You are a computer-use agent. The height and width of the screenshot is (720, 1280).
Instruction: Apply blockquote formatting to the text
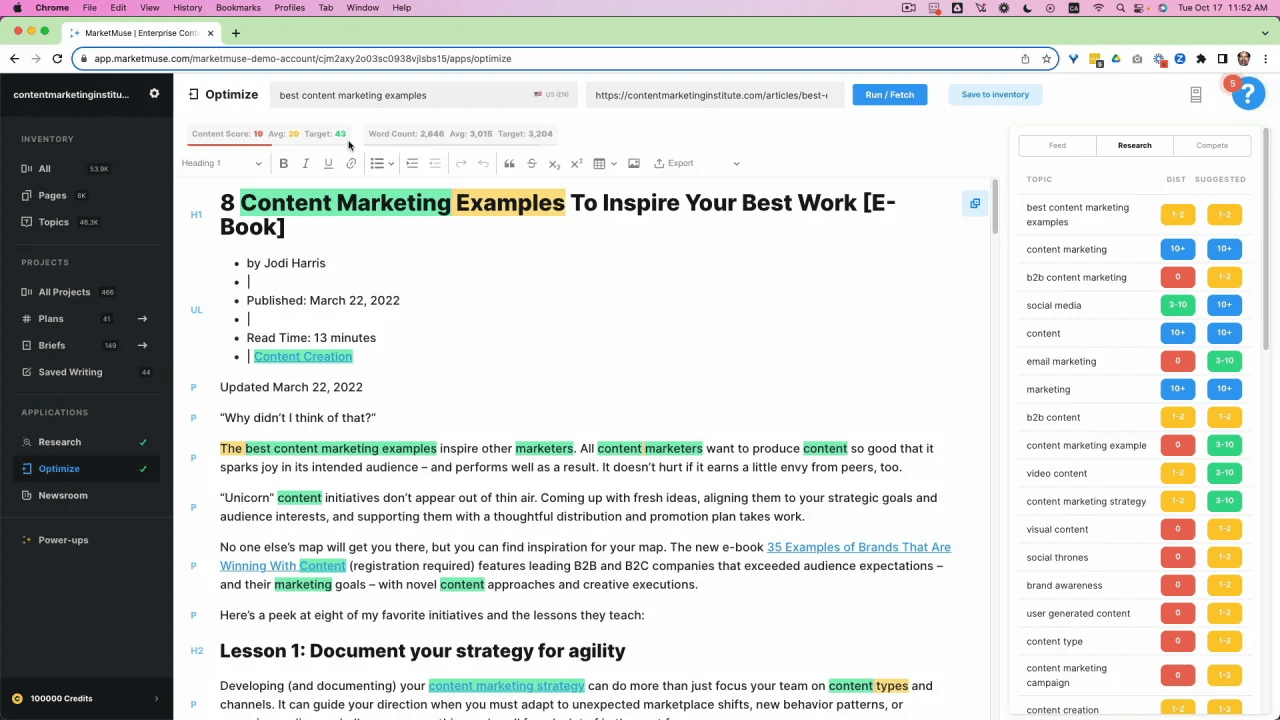509,163
